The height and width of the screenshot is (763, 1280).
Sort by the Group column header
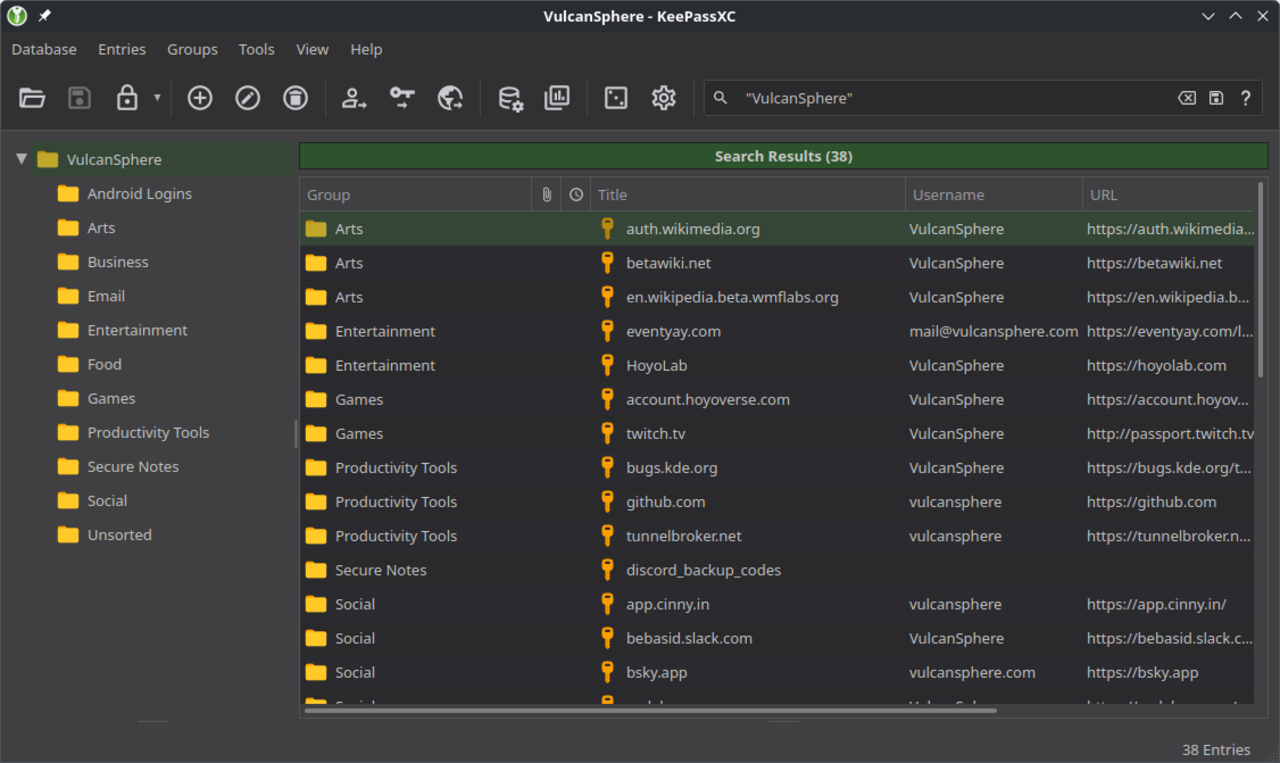[x=415, y=195]
